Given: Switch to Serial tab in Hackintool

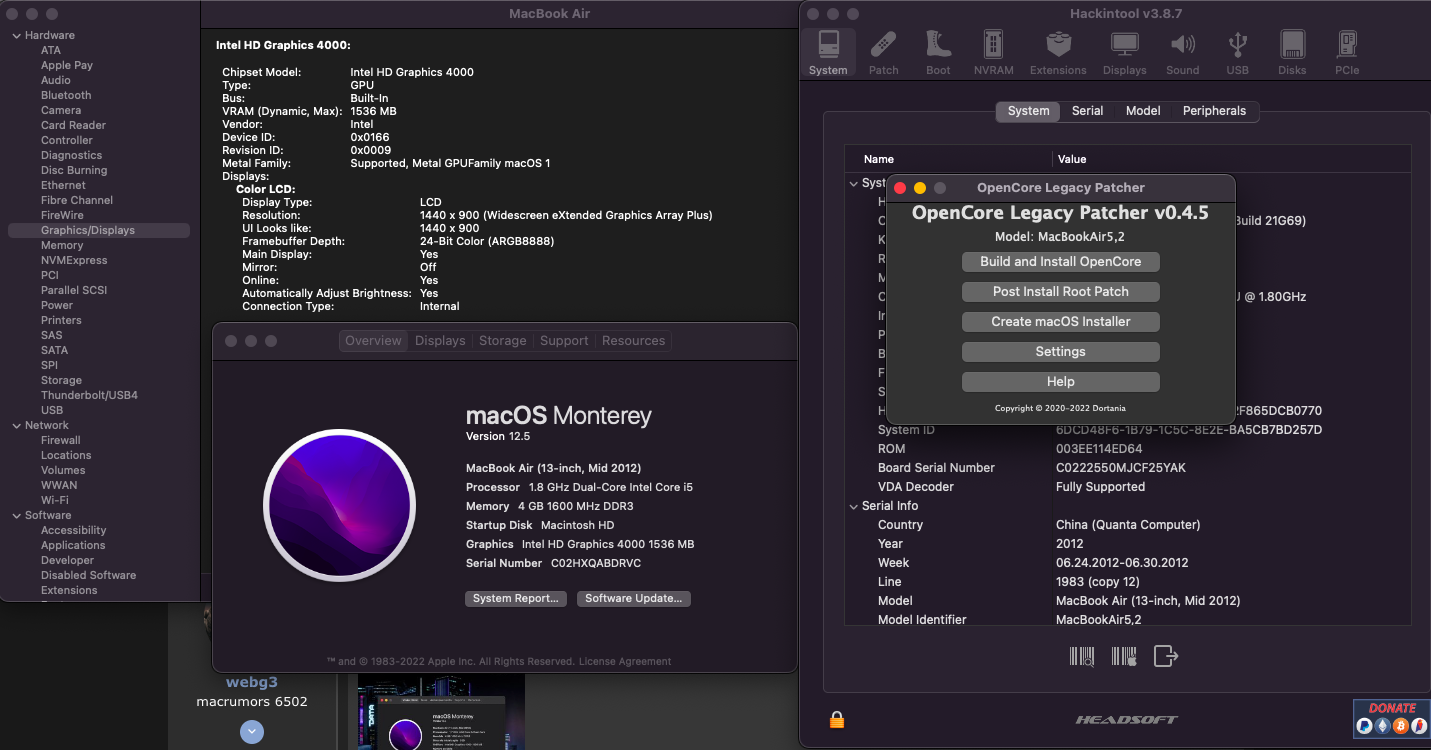Looking at the screenshot, I should coord(1087,111).
